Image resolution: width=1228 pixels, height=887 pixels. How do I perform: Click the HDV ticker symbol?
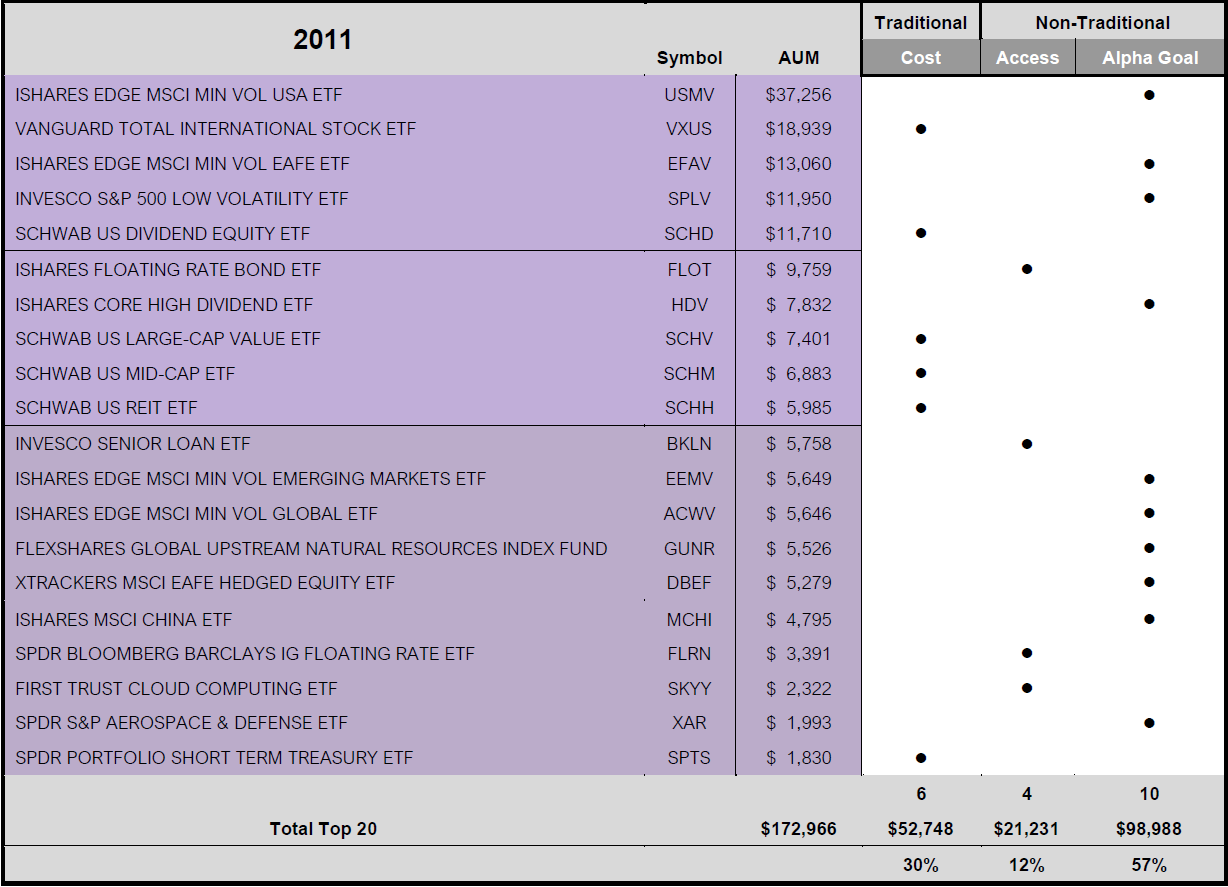click(x=689, y=305)
